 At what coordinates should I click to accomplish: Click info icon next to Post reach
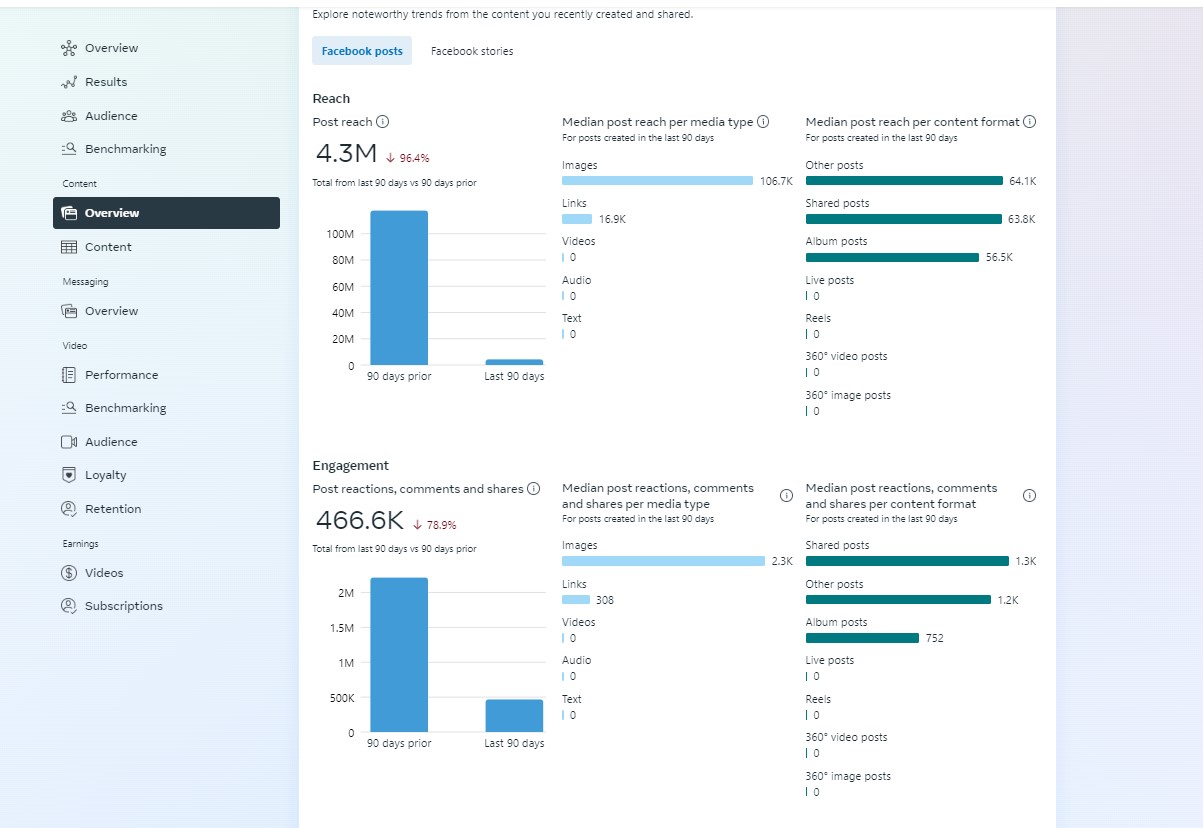(x=383, y=122)
